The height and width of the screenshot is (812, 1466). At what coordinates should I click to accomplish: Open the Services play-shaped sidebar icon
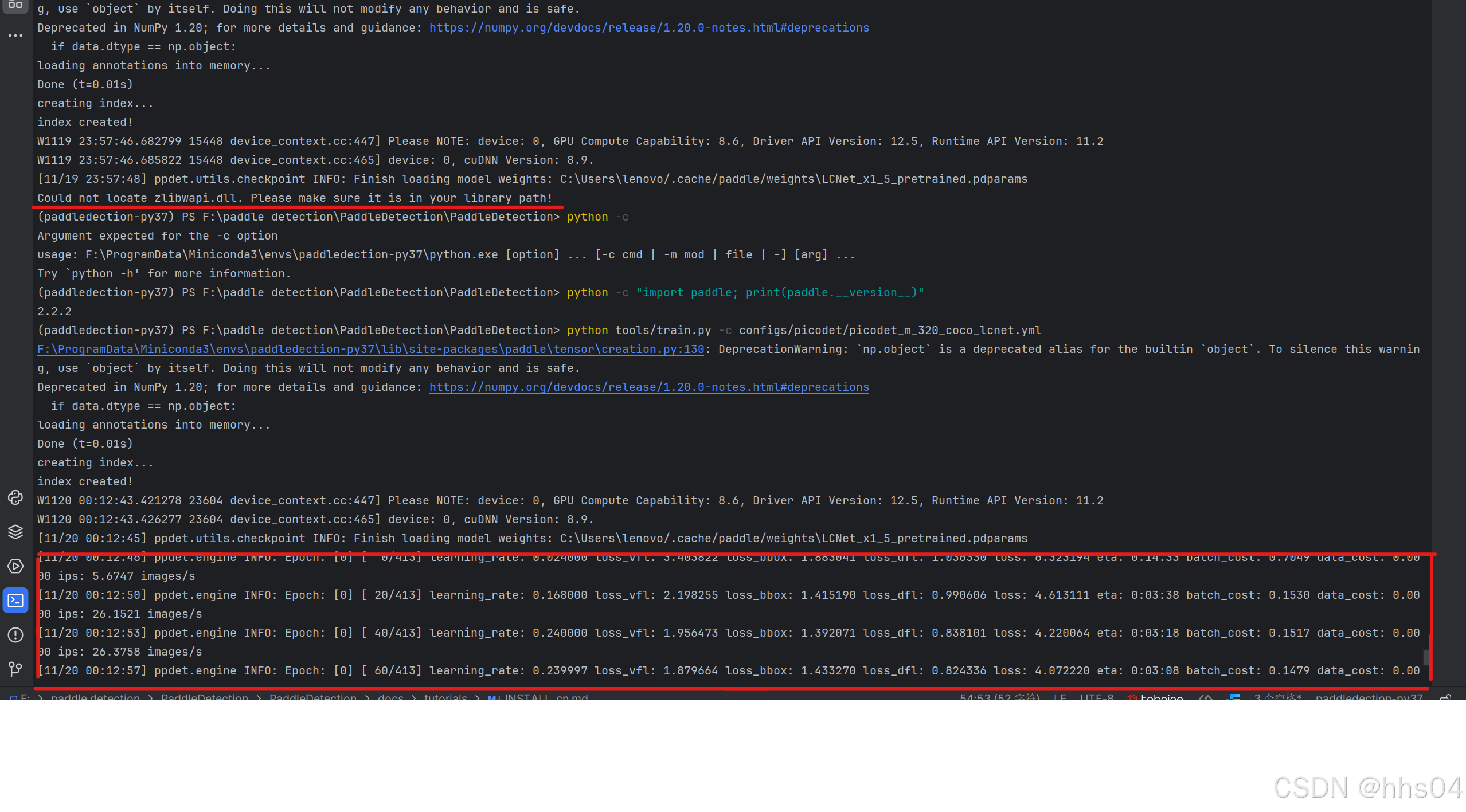coord(15,566)
